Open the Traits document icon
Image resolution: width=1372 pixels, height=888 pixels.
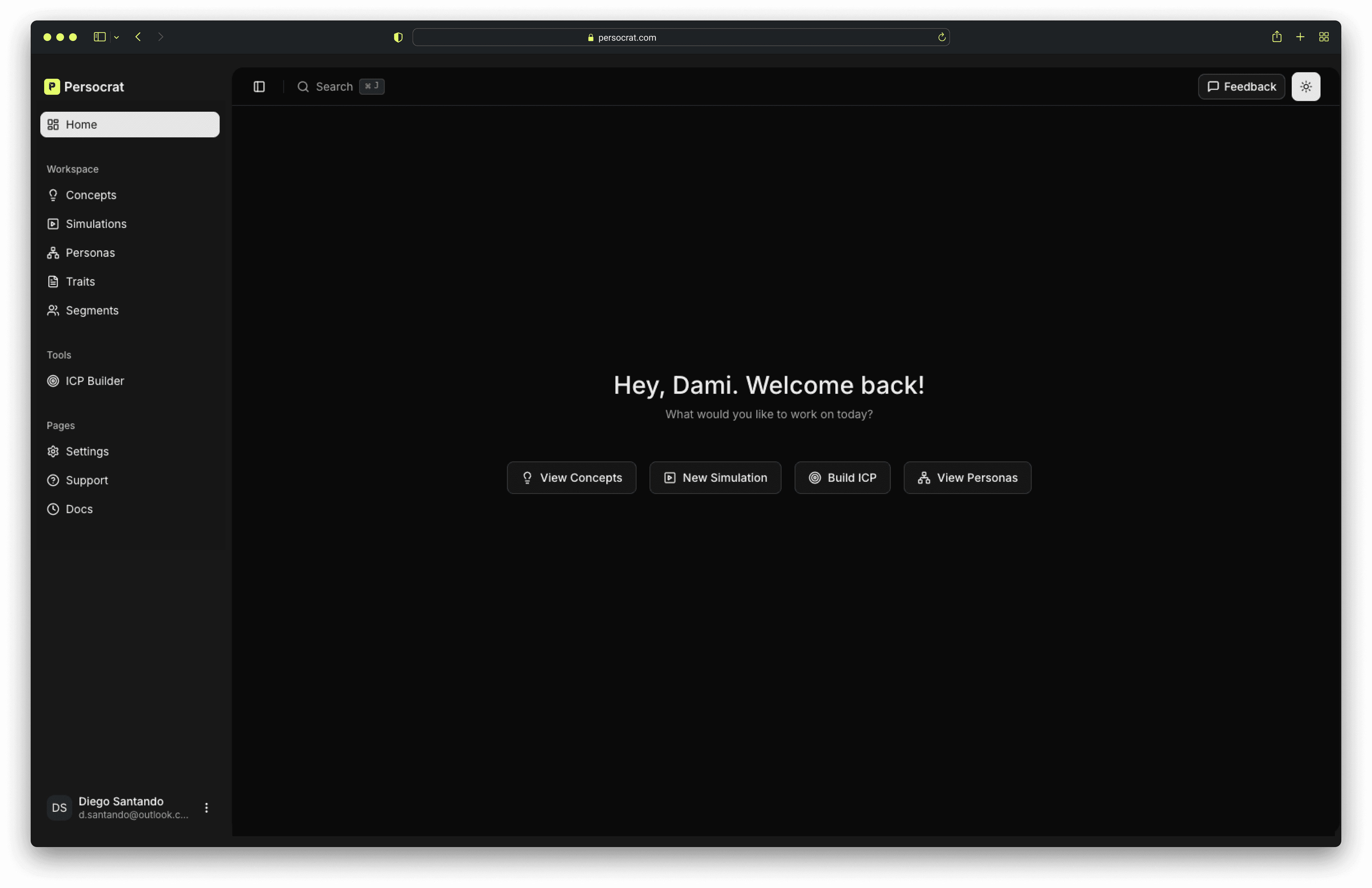pos(53,281)
